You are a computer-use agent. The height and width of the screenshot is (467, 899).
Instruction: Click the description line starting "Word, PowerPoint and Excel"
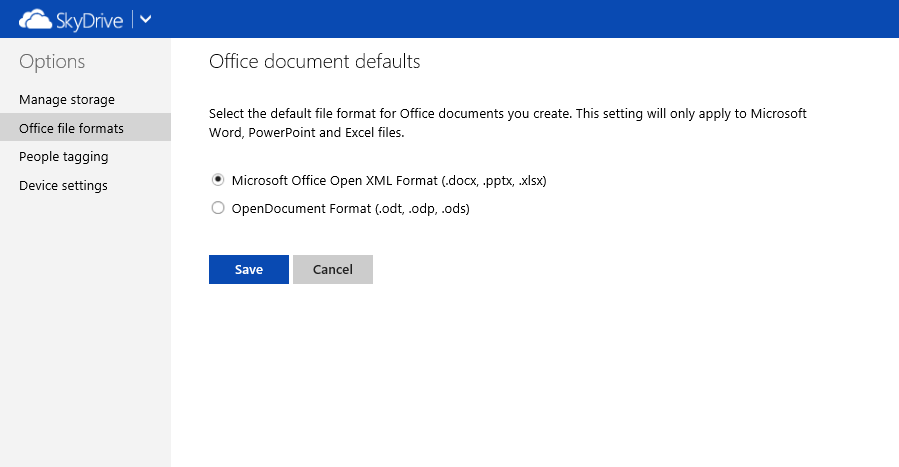306,132
